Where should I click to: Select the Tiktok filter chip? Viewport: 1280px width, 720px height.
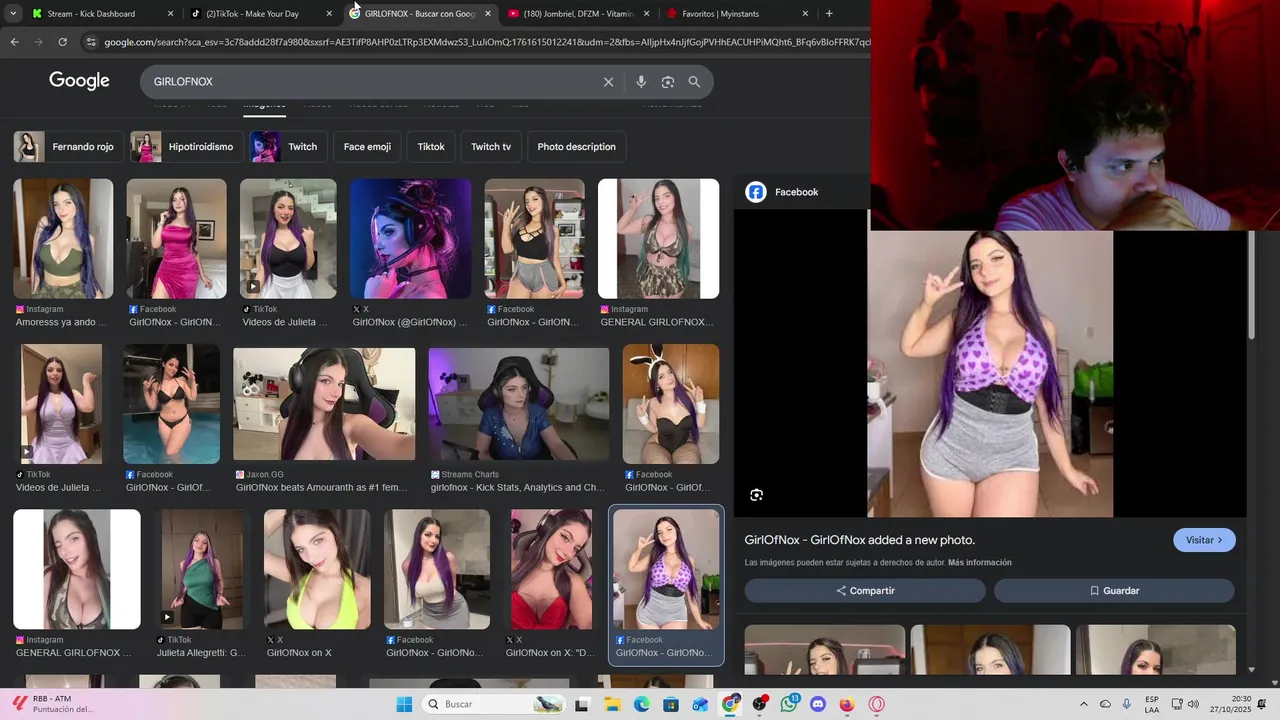(431, 147)
